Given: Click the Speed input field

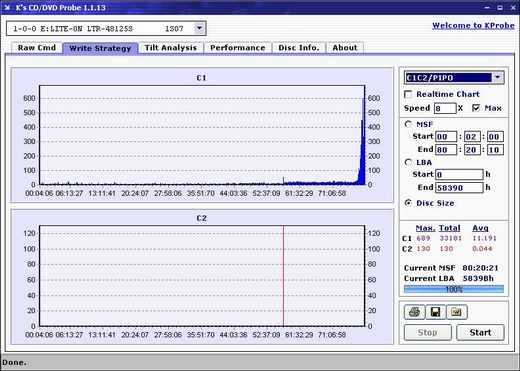Looking at the screenshot, I should click(x=445, y=108).
